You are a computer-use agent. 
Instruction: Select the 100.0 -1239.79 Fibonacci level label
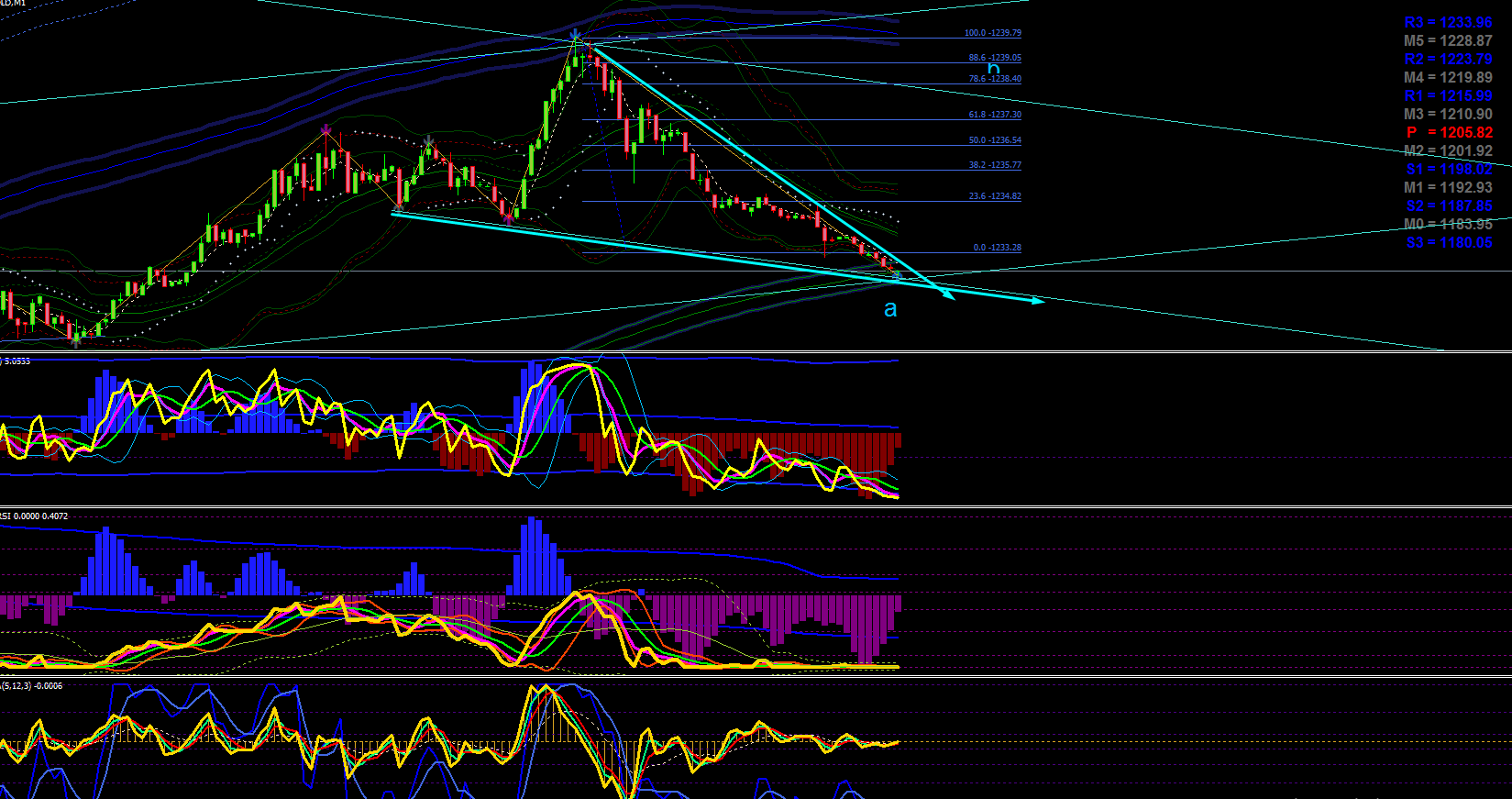(992, 33)
